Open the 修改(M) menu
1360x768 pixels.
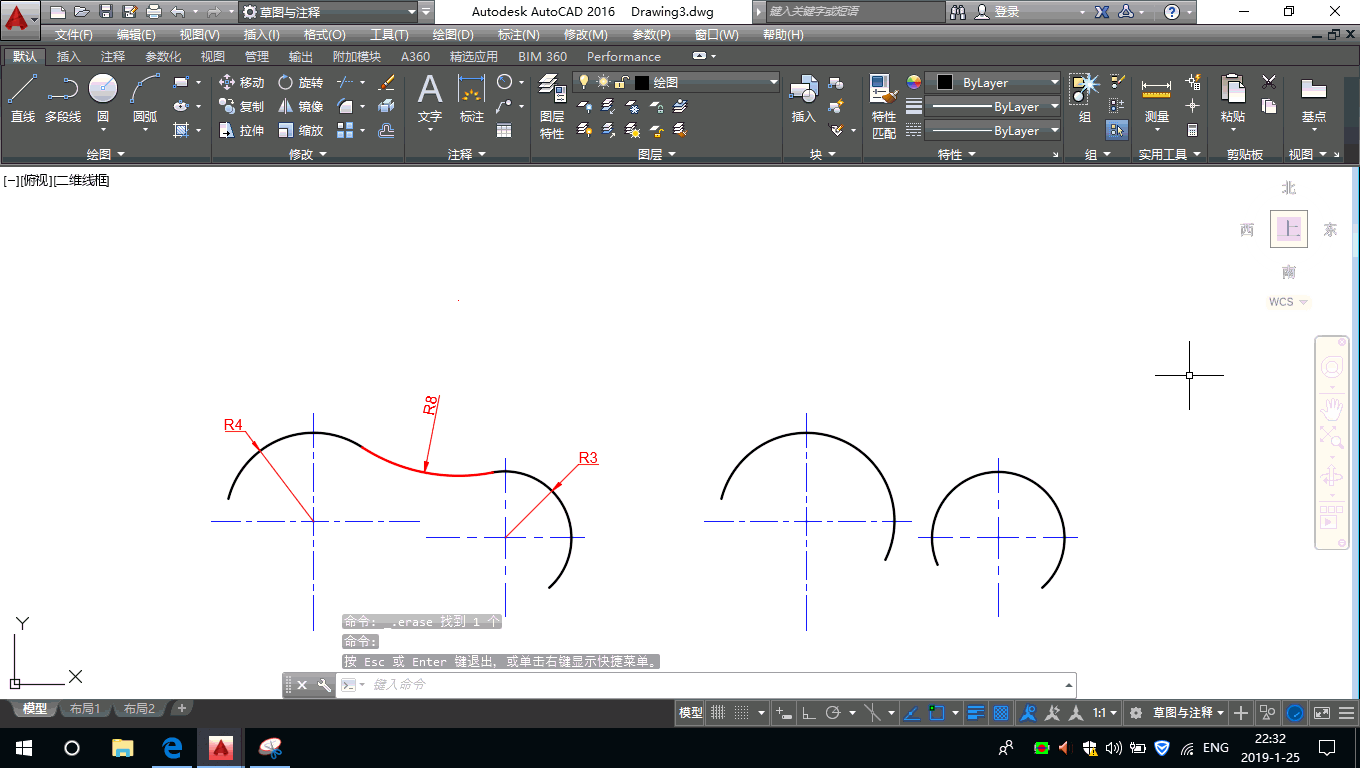[585, 35]
